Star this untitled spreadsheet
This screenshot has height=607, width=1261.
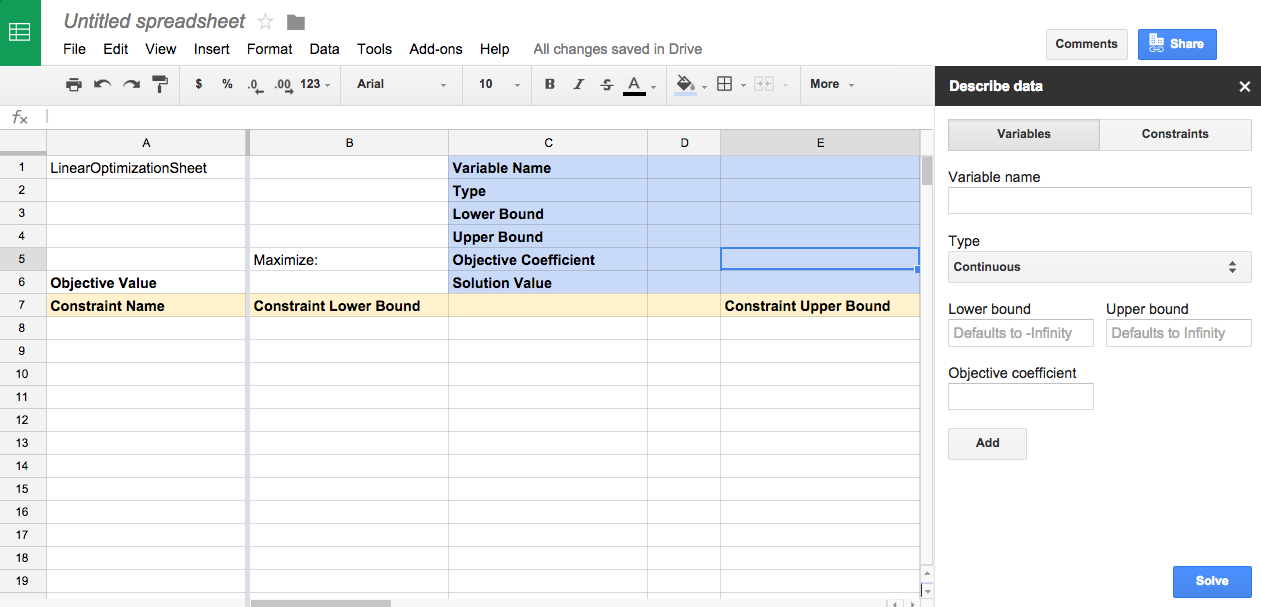pyautogui.click(x=266, y=22)
